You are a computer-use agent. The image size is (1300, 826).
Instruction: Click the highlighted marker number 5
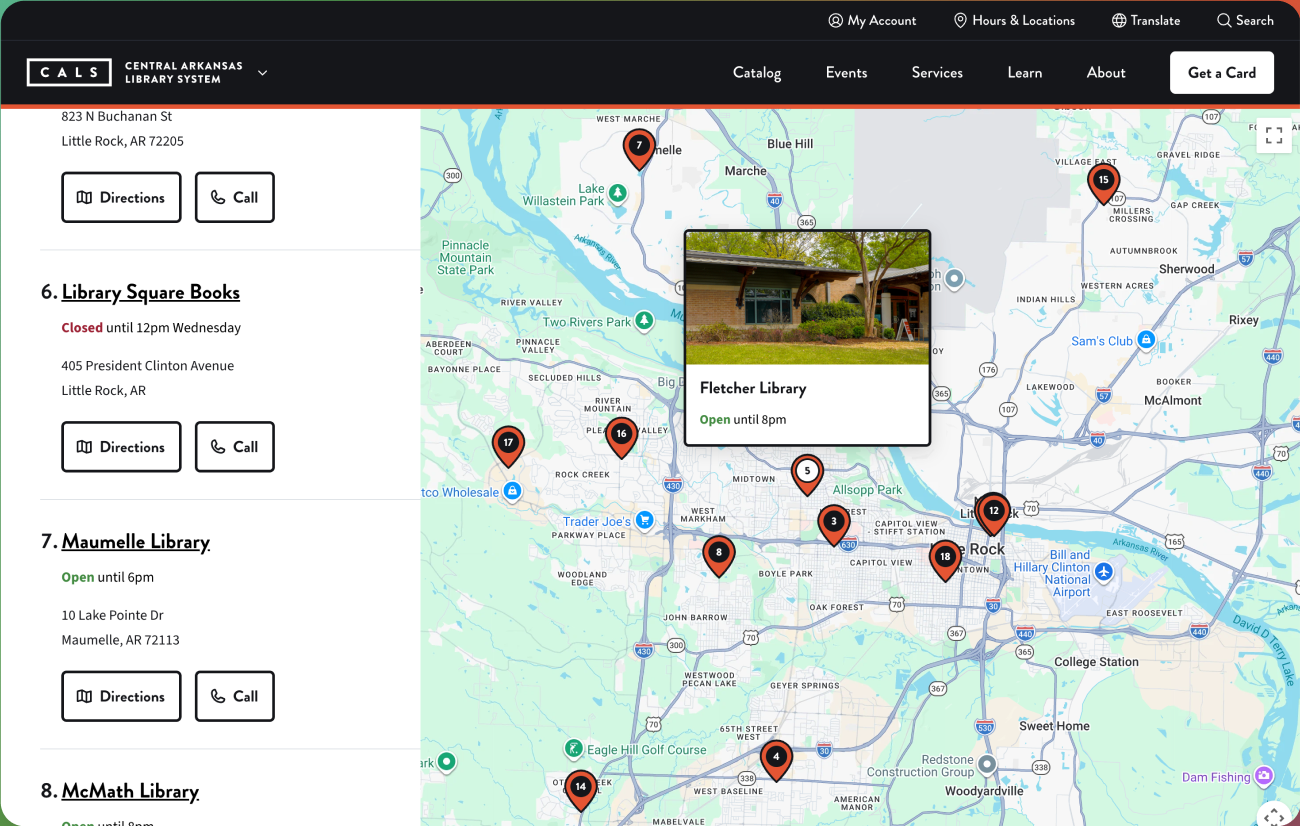[x=807, y=473]
